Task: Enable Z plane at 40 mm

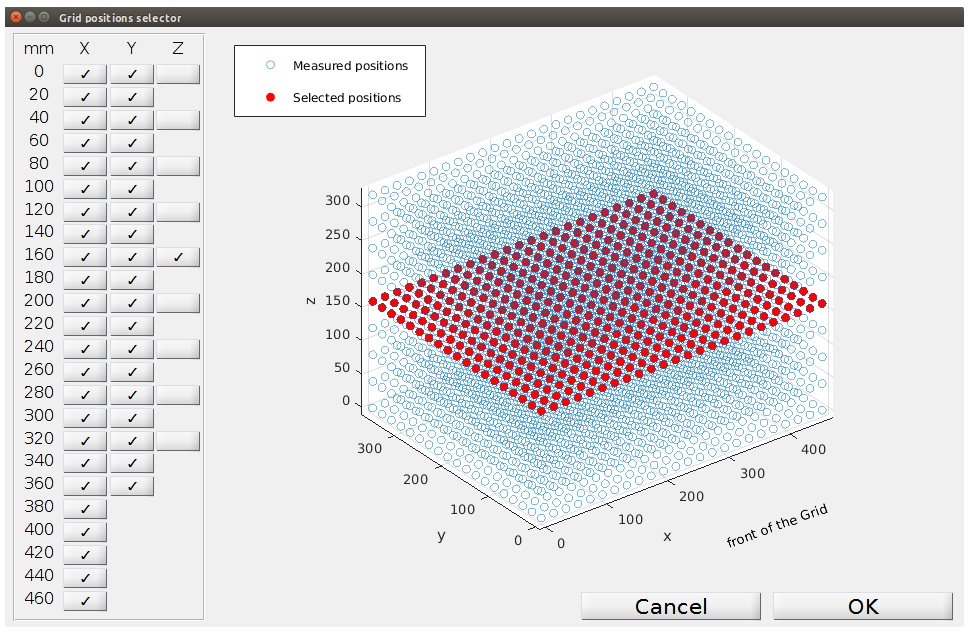Action: [178, 120]
